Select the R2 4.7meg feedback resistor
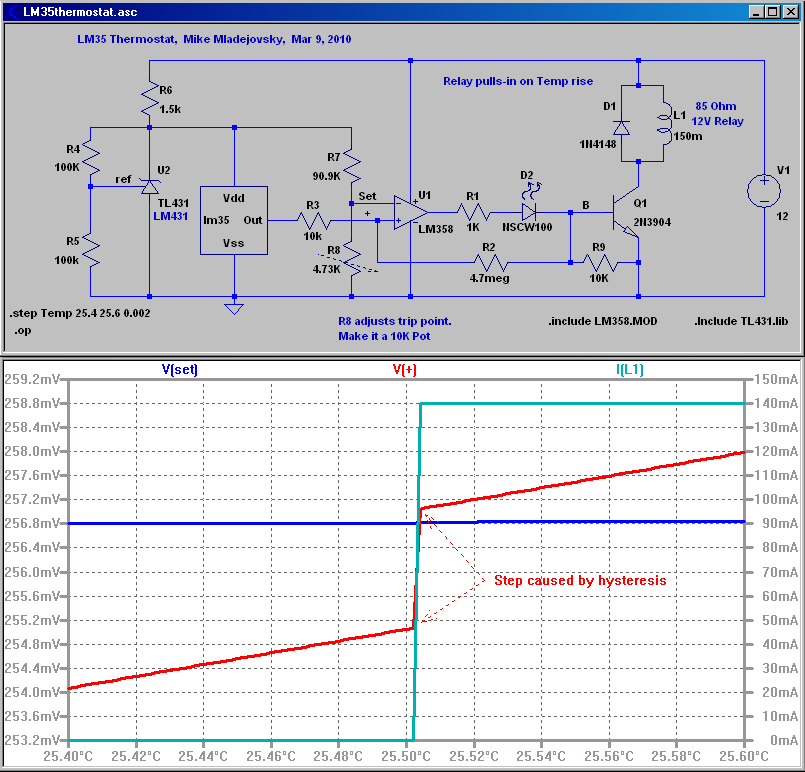 point(490,263)
